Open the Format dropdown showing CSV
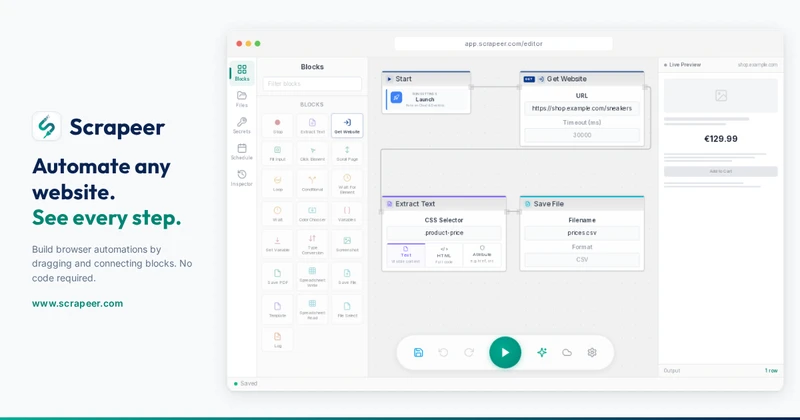800x420 pixels. pos(582,260)
